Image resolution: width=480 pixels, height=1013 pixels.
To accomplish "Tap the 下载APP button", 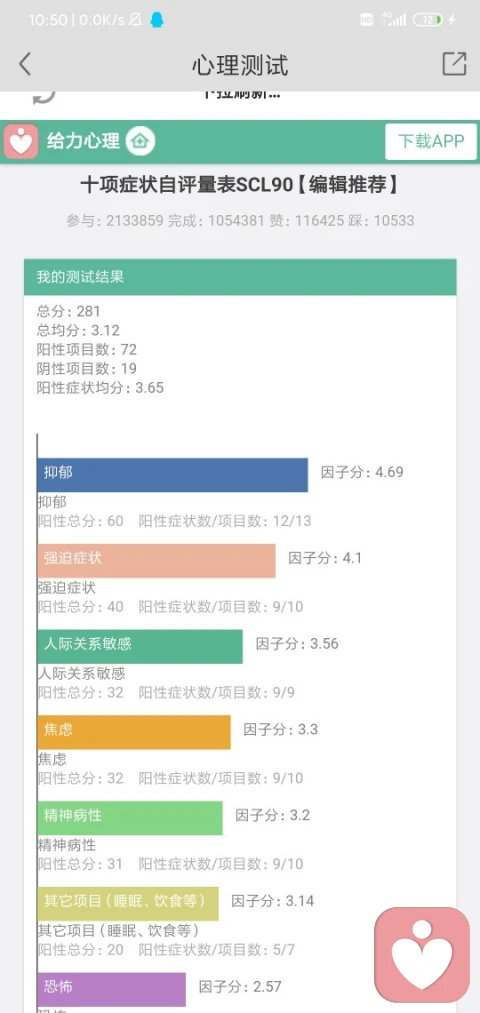I will tap(431, 141).
